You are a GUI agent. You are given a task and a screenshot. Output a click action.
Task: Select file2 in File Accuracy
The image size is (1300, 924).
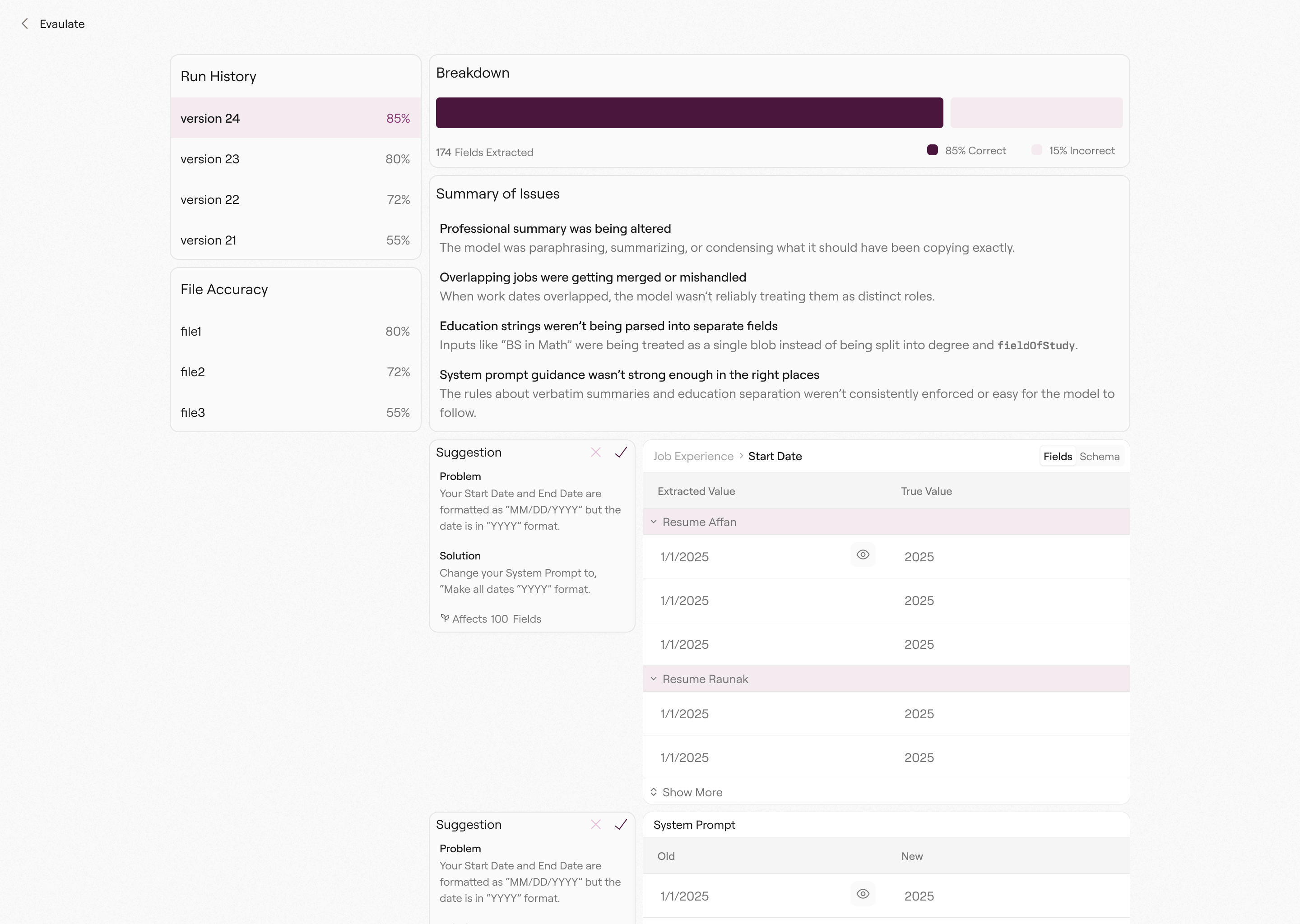tap(295, 372)
